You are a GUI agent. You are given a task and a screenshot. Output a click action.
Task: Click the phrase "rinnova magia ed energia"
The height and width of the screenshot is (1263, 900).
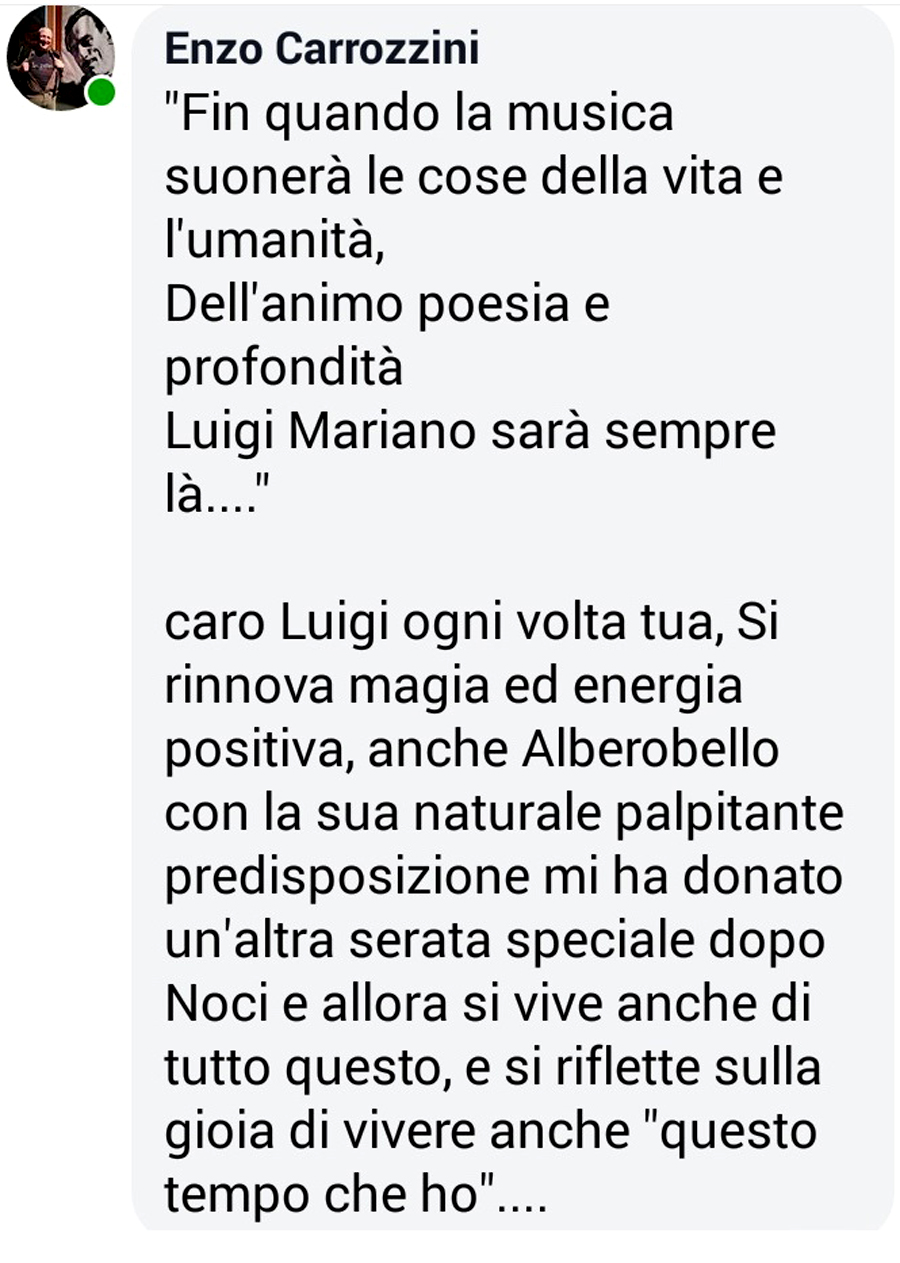(x=453, y=688)
